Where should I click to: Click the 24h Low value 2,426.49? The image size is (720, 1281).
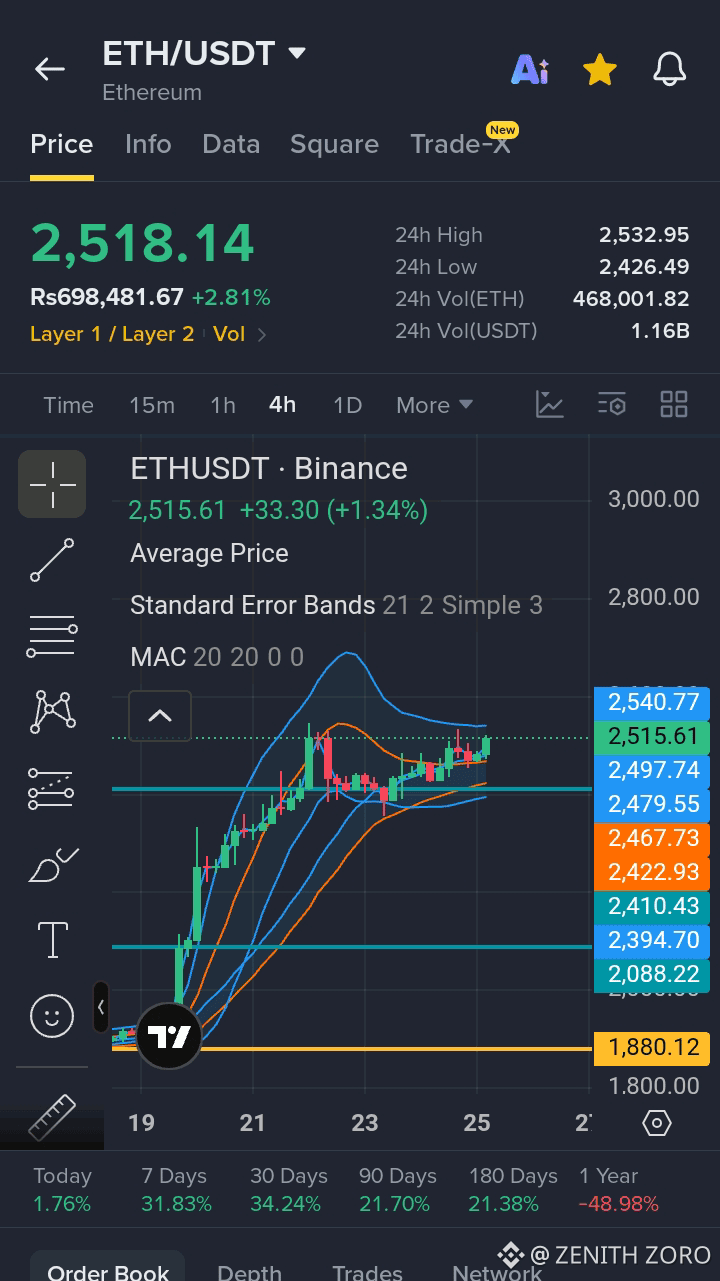pos(644,267)
